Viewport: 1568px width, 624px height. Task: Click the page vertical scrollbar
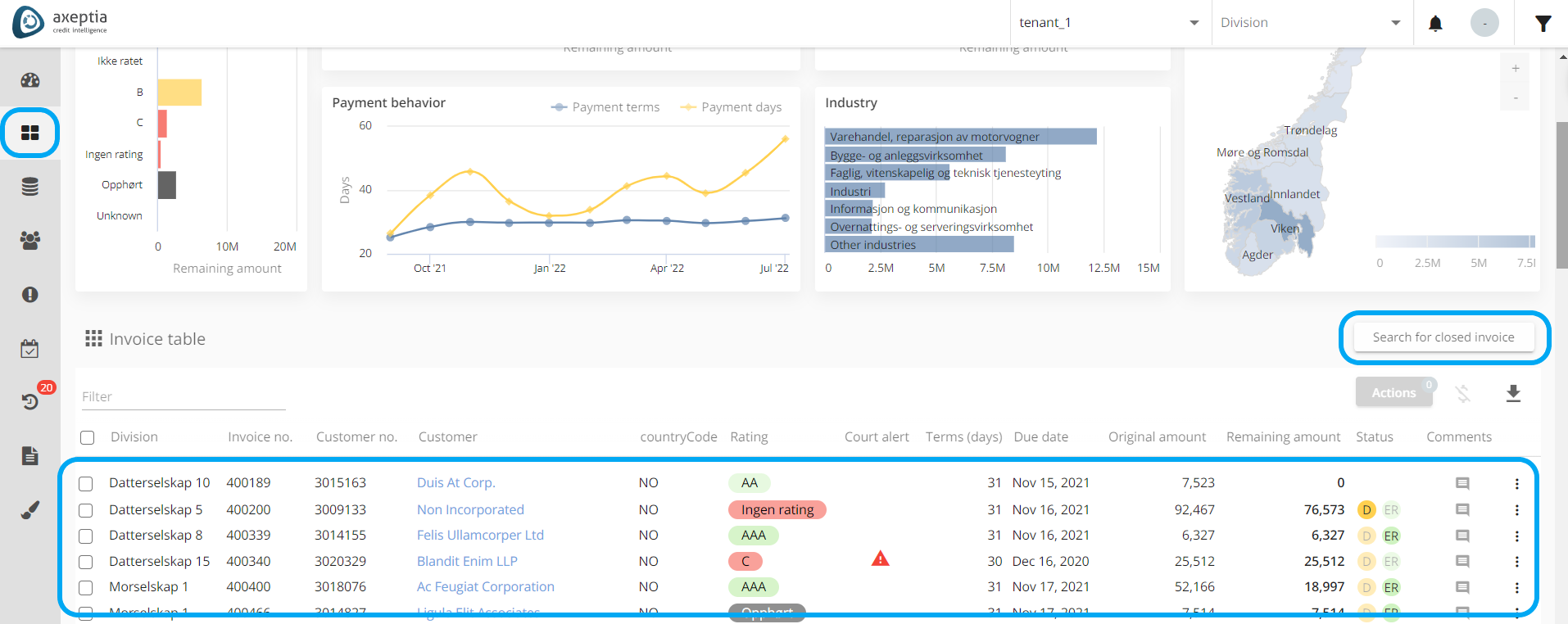tap(1561, 195)
